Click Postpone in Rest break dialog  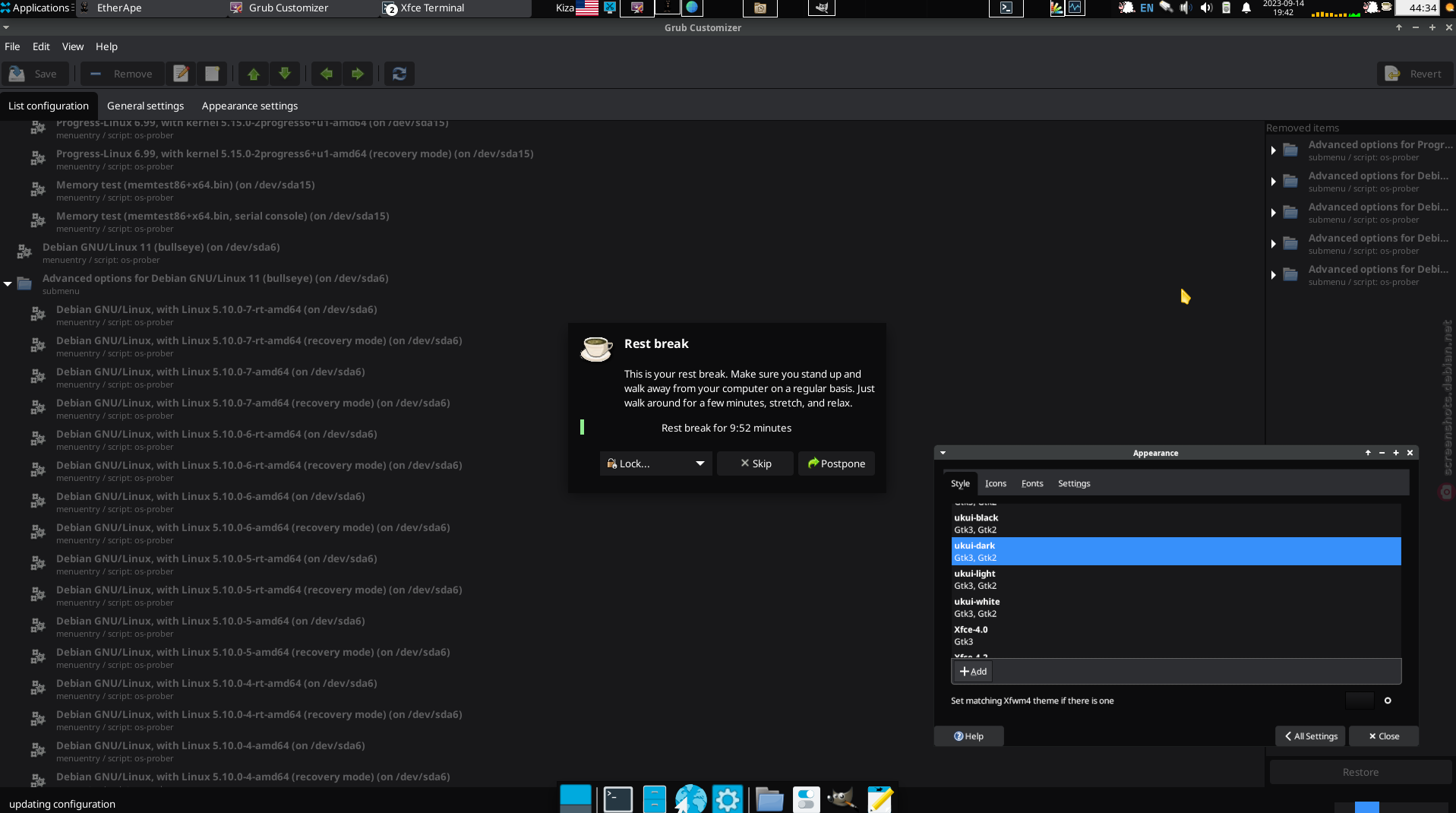(x=836, y=463)
